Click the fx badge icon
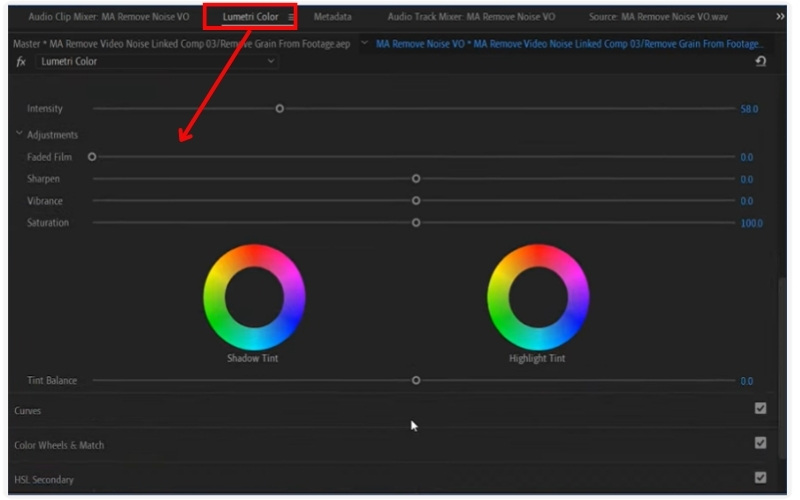800x500 pixels. (x=21, y=62)
